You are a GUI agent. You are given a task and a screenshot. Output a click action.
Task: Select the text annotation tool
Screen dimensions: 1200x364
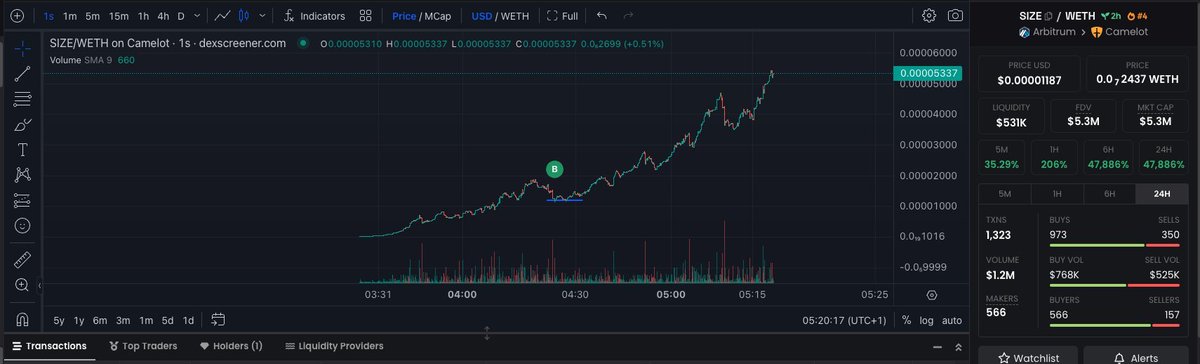(22, 149)
